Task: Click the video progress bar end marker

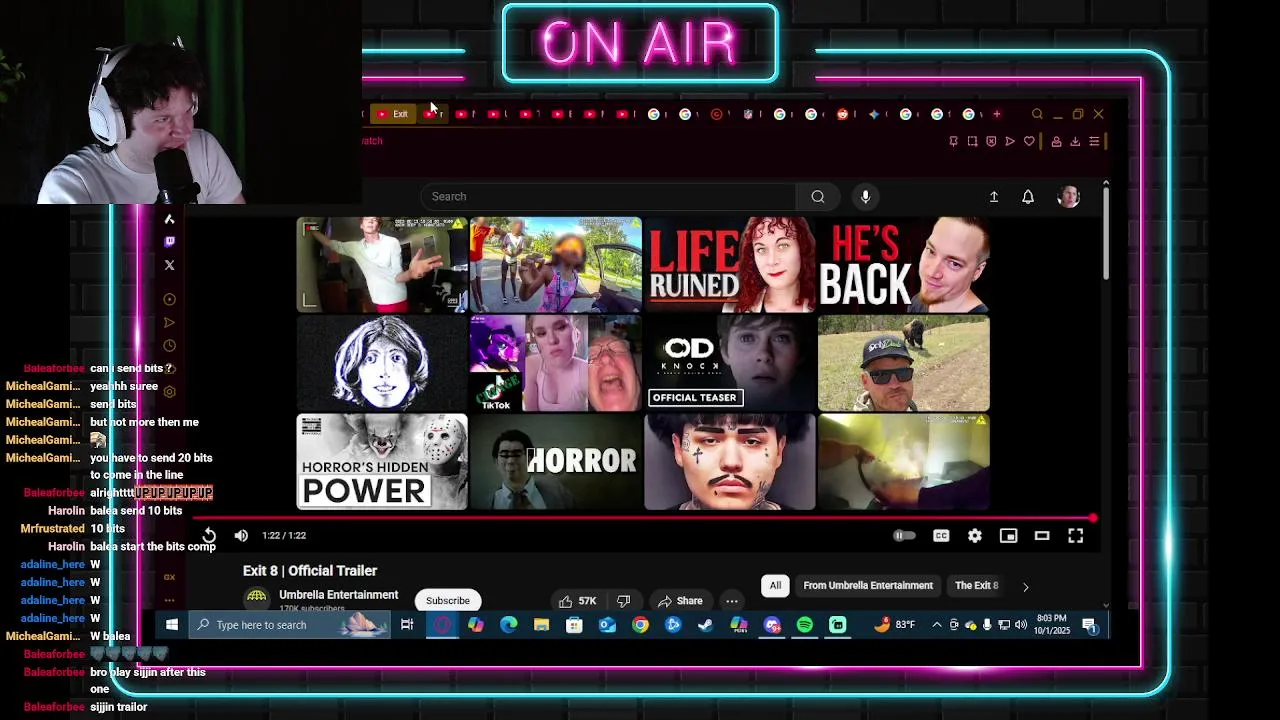Action: tap(1092, 518)
